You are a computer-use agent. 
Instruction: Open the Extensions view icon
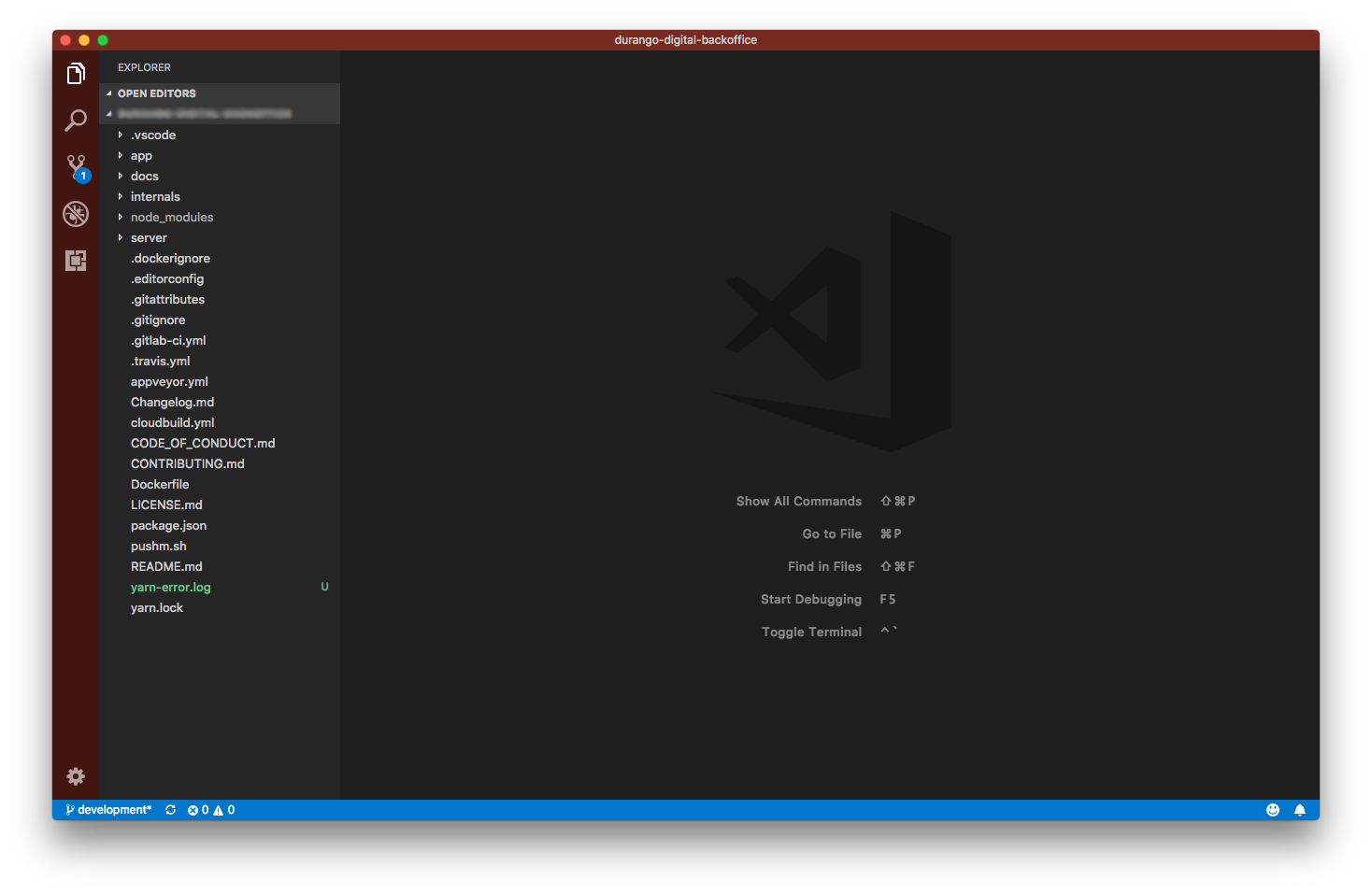click(76, 261)
